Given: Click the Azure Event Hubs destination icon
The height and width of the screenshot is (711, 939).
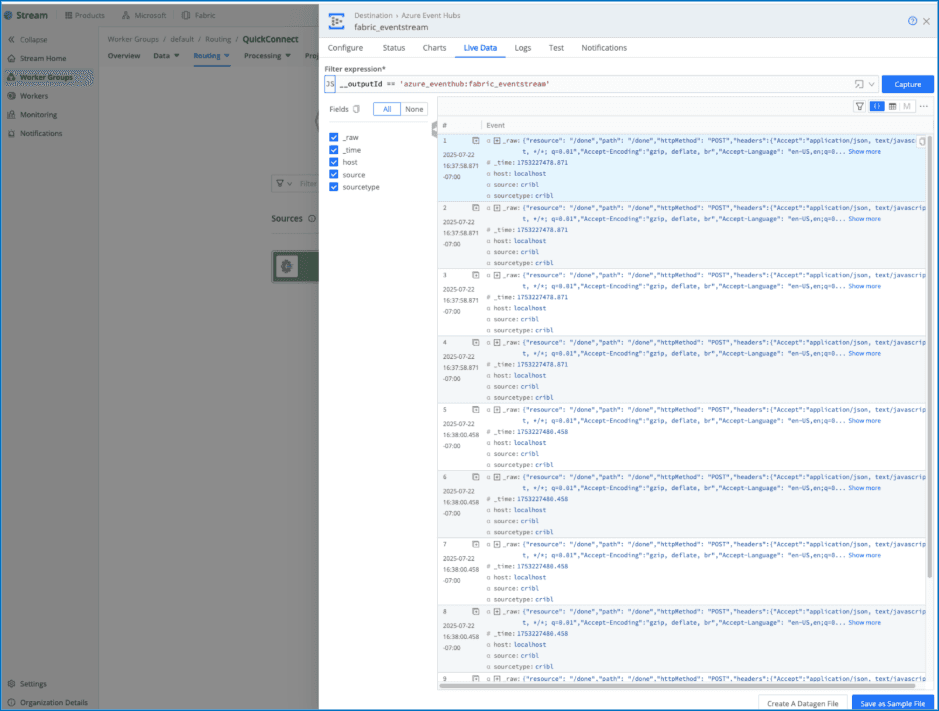Looking at the screenshot, I should click(x=337, y=21).
